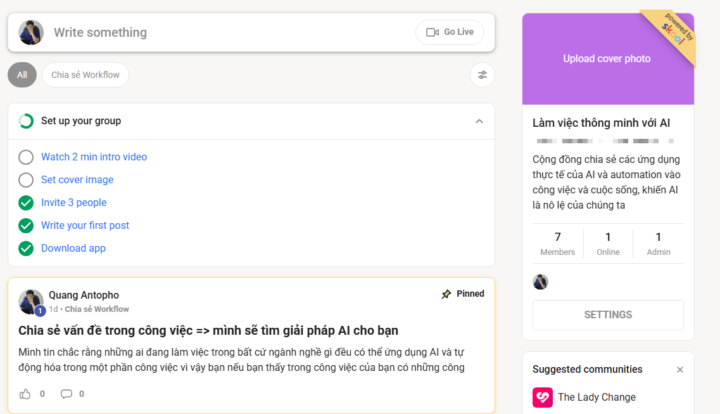Viewport: 720px width, 414px height.
Task: Open the Set cover image link
Action: point(77,180)
